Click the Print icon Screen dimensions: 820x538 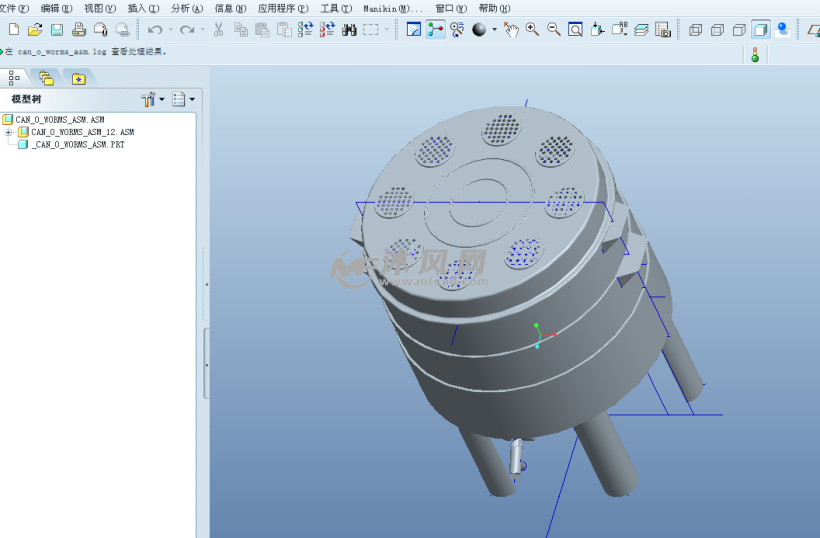click(x=79, y=30)
